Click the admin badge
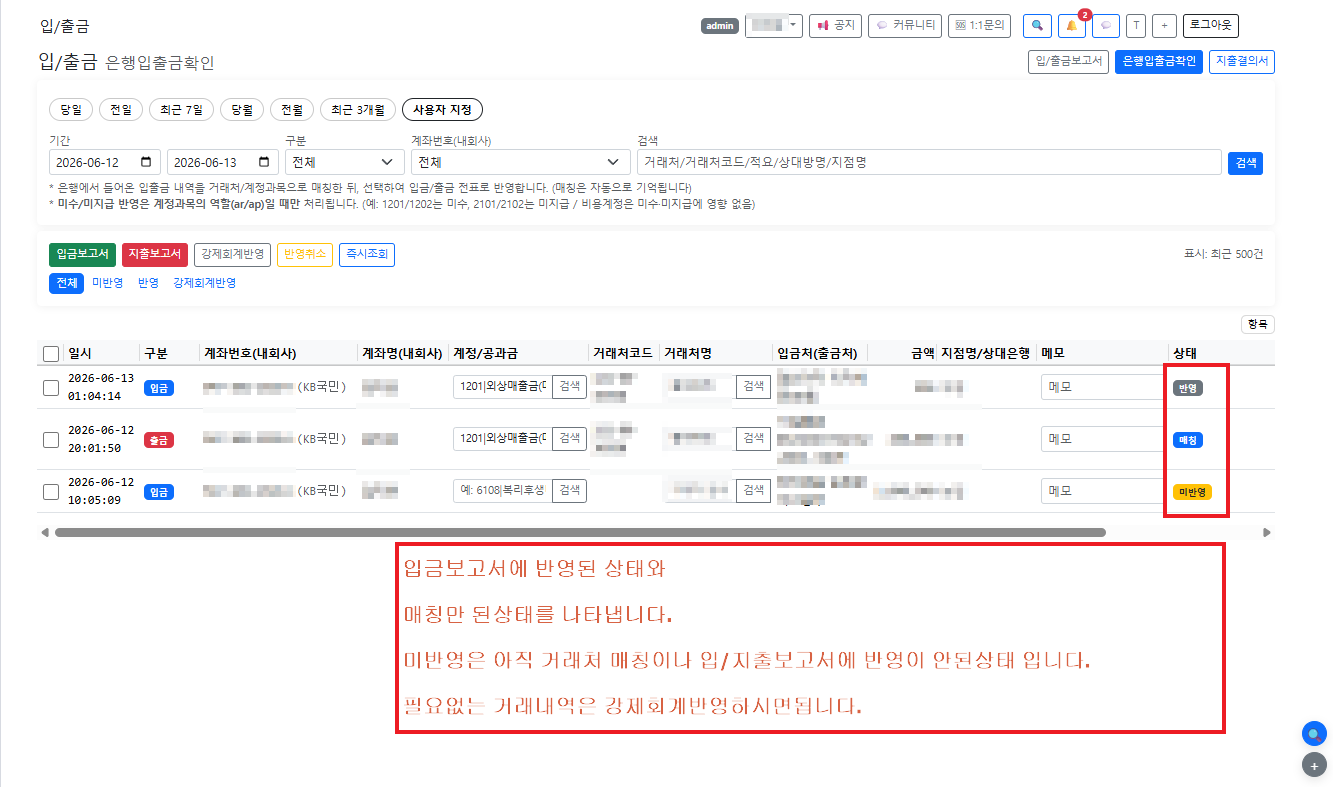1333x787 pixels. click(720, 26)
